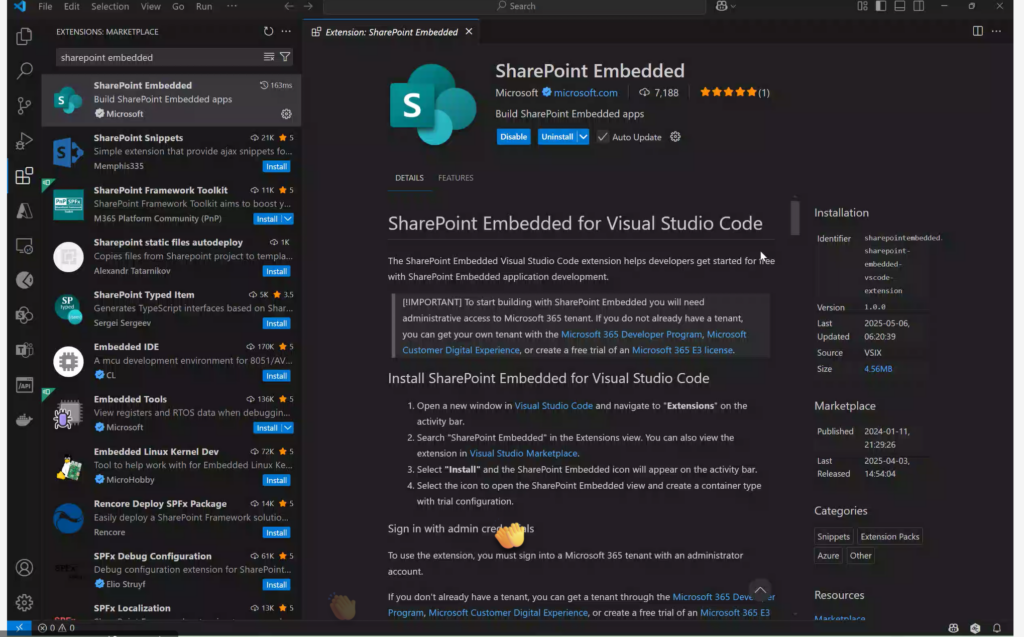The image size is (1024, 637).
Task: Select the Extension Packs category tag
Action: tap(889, 536)
